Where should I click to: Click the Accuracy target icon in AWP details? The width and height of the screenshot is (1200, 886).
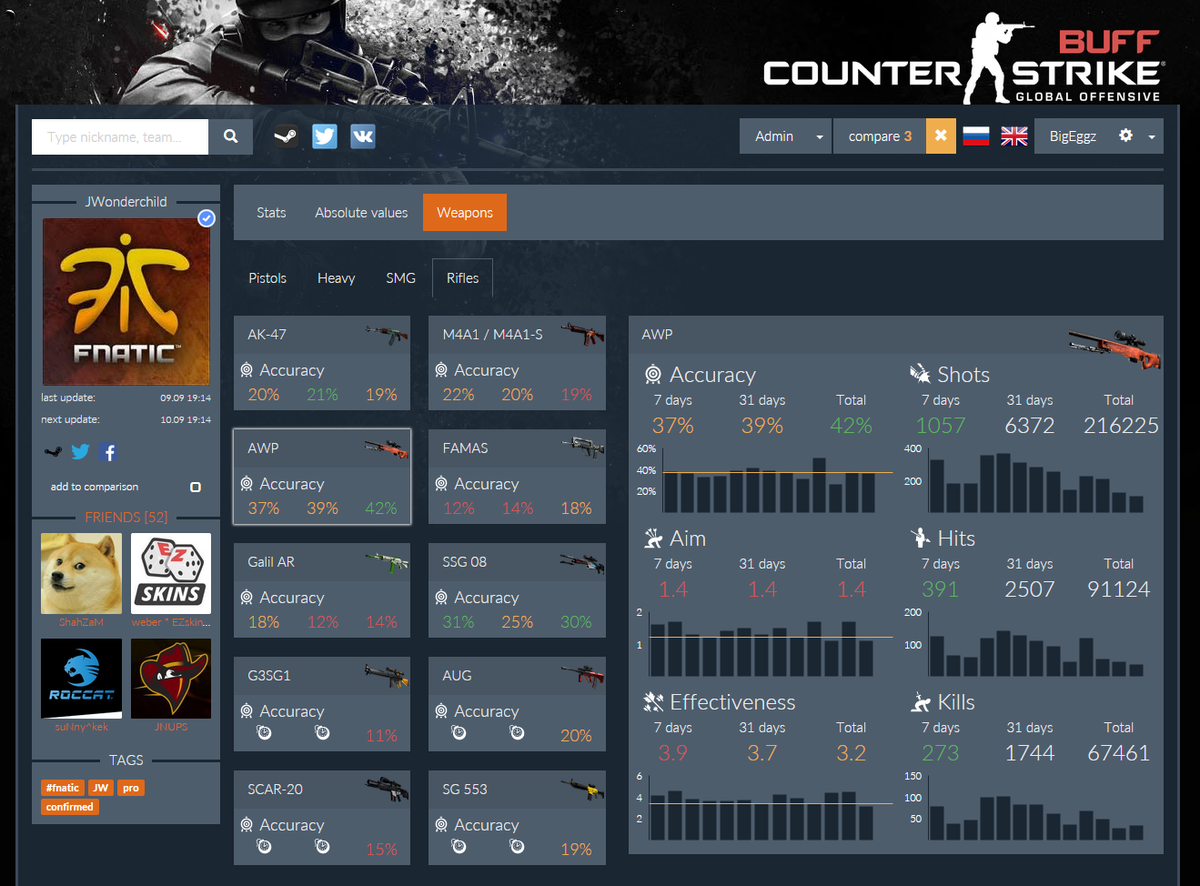click(654, 375)
